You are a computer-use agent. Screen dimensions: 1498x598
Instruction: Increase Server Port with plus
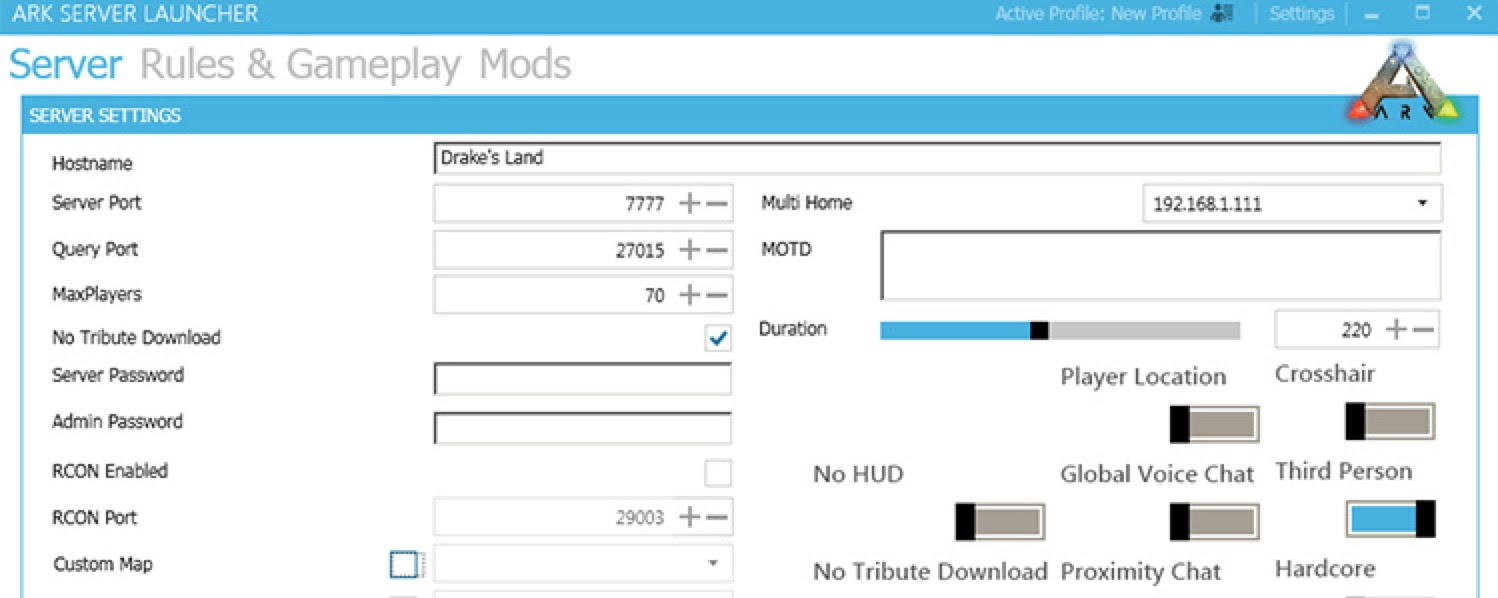pos(689,203)
